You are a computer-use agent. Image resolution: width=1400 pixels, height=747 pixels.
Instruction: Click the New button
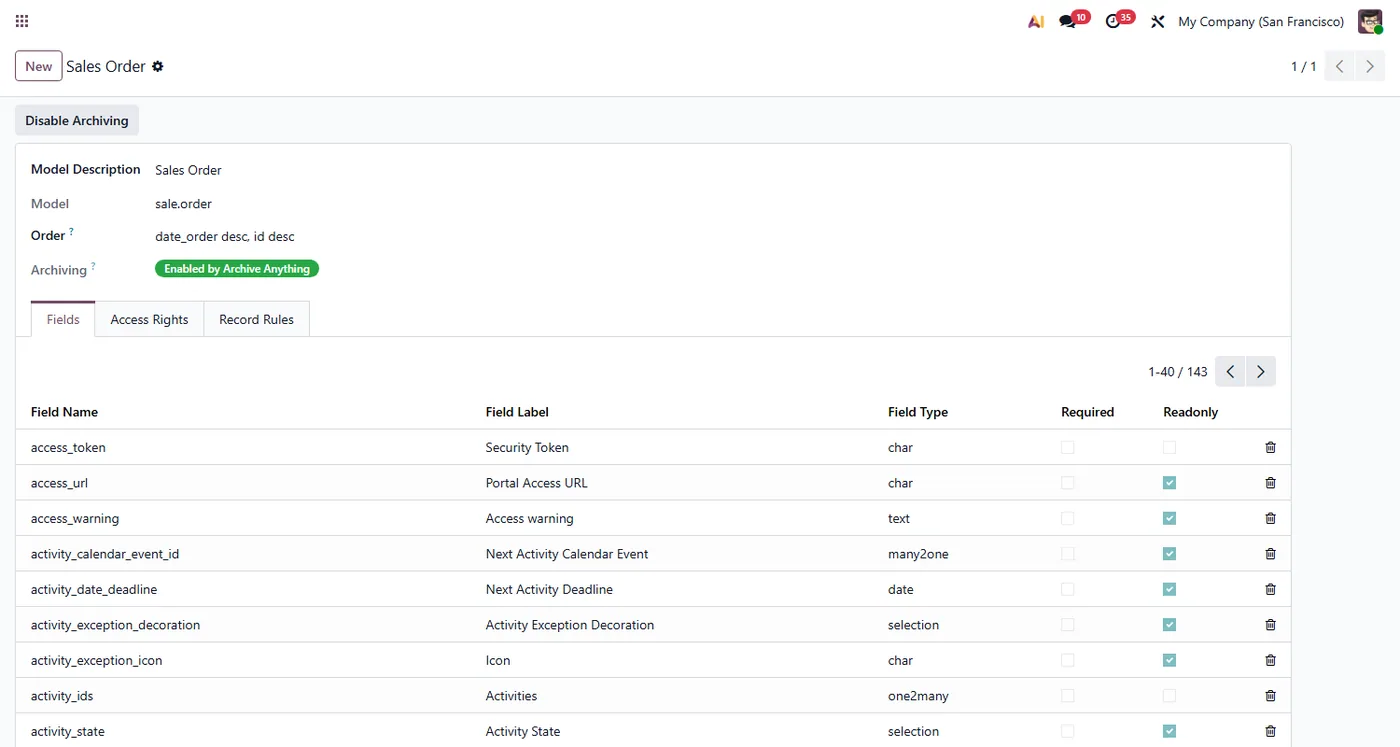(x=39, y=66)
